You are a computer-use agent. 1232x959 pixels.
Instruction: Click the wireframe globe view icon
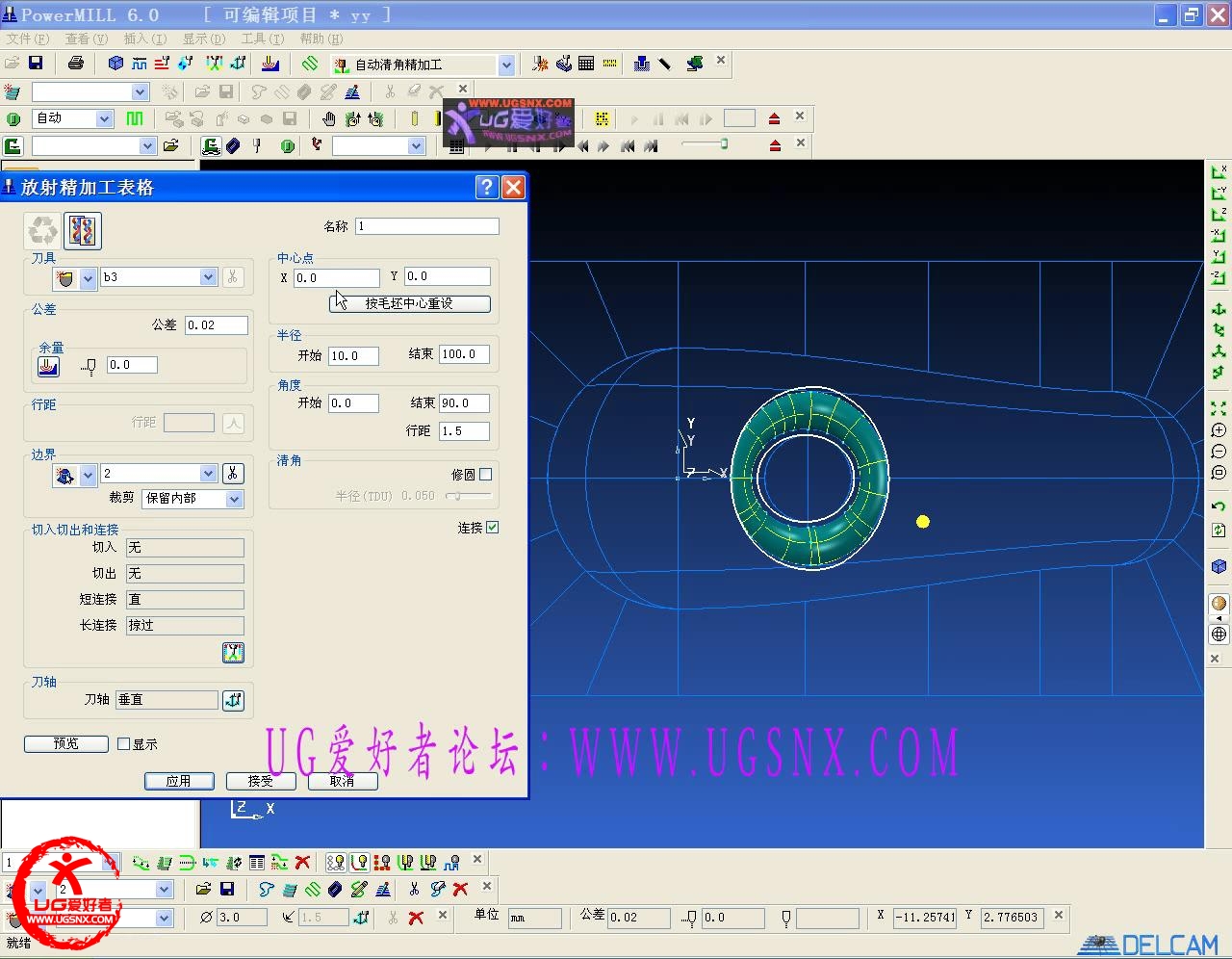1219,634
